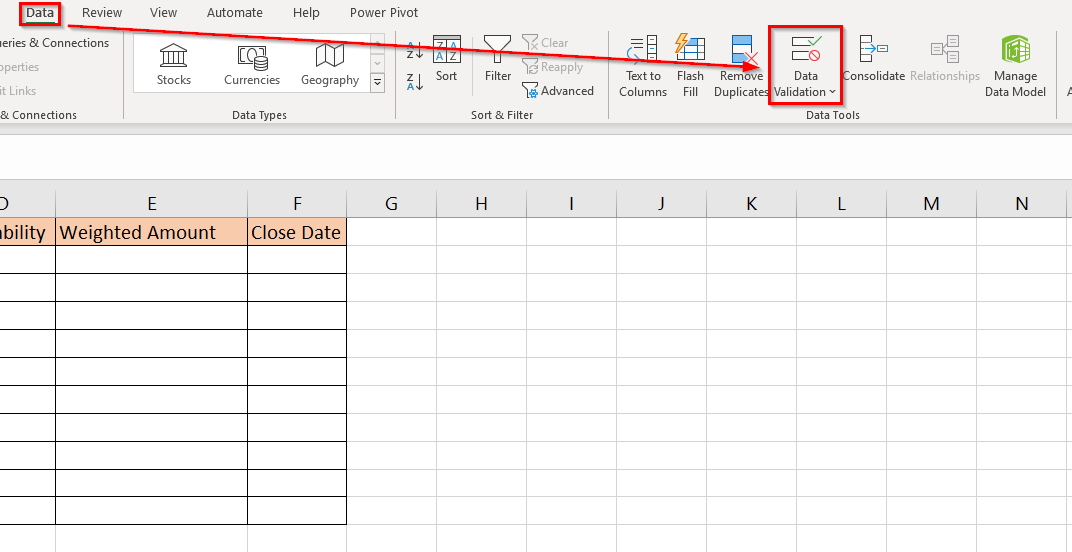Select the Close Date header cell
The height and width of the screenshot is (552, 1072).
point(297,232)
